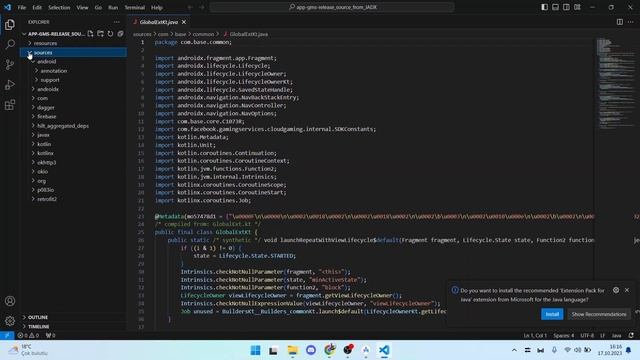Change Spaces: 4 indentation setting
Viewport: 640px width, 360px height.
[x=564, y=336]
